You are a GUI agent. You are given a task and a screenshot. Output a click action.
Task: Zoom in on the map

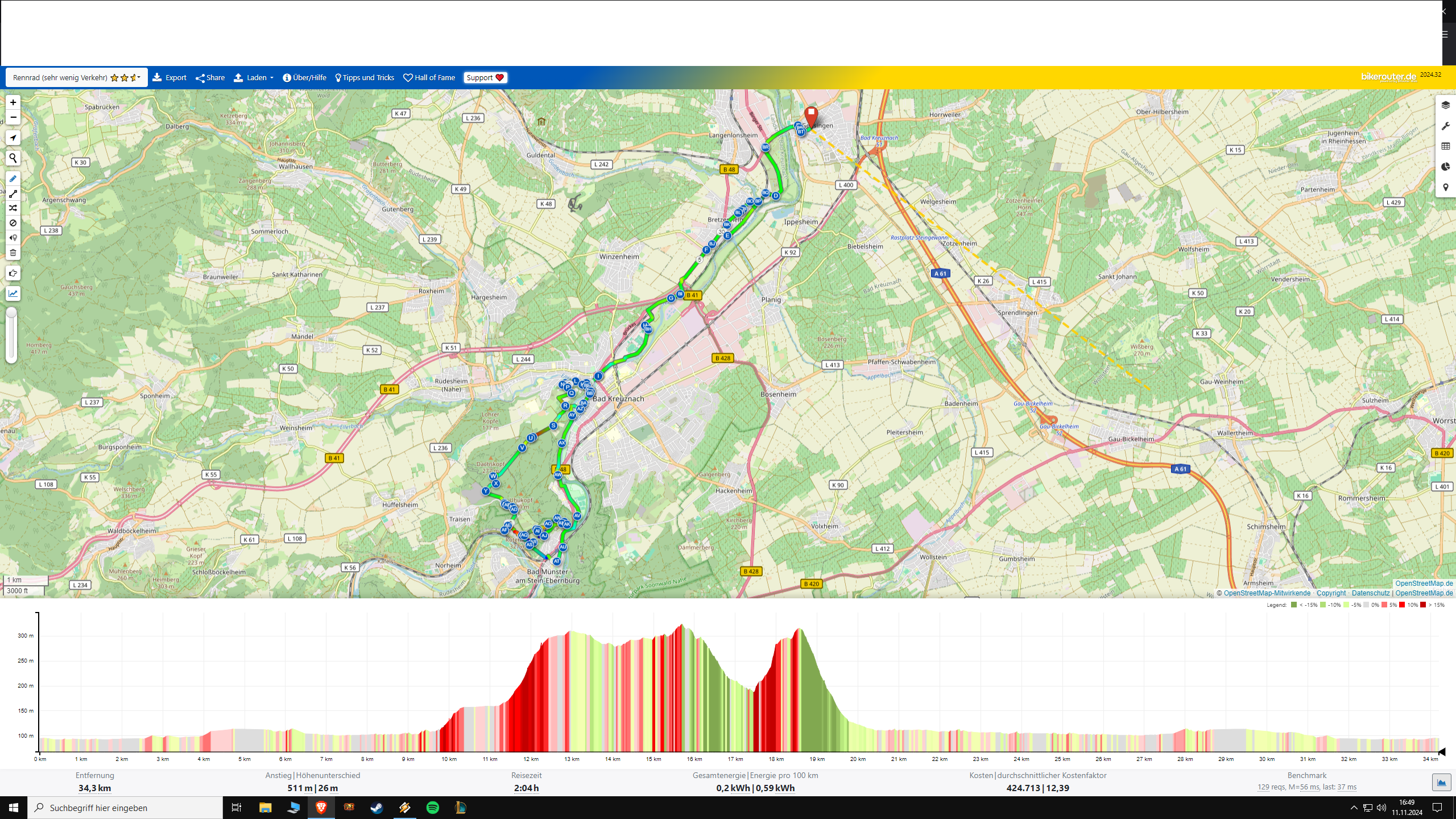coord(13,102)
